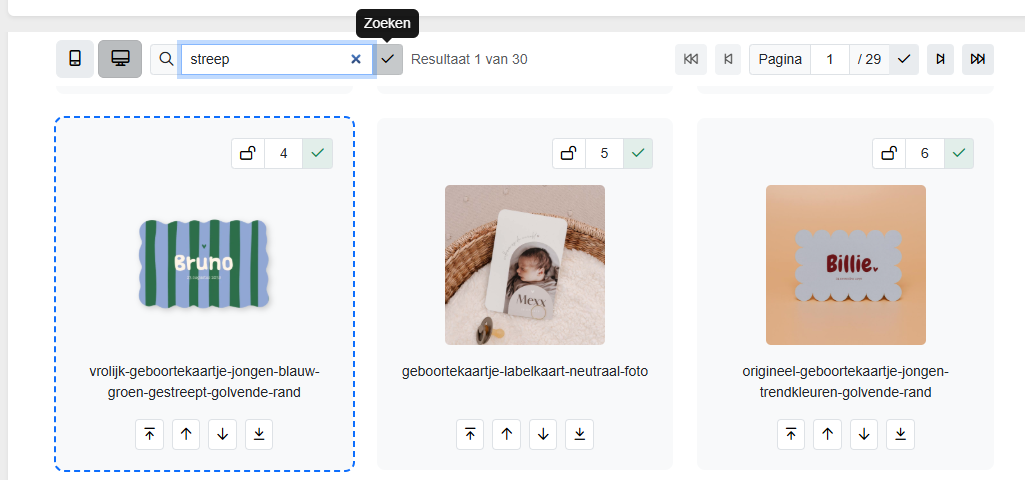This screenshot has width=1025, height=480.
Task: Edit position number 4 field
Action: 283,154
